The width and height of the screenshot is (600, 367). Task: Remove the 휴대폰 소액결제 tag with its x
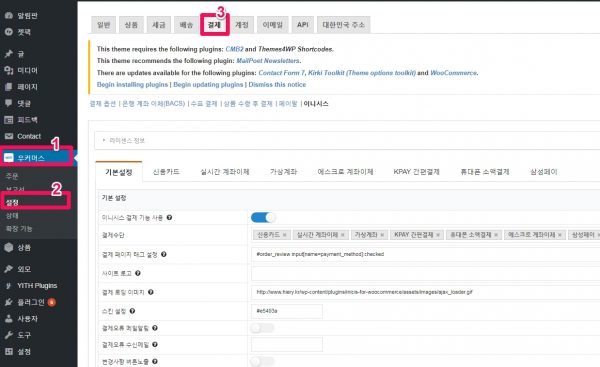point(496,235)
